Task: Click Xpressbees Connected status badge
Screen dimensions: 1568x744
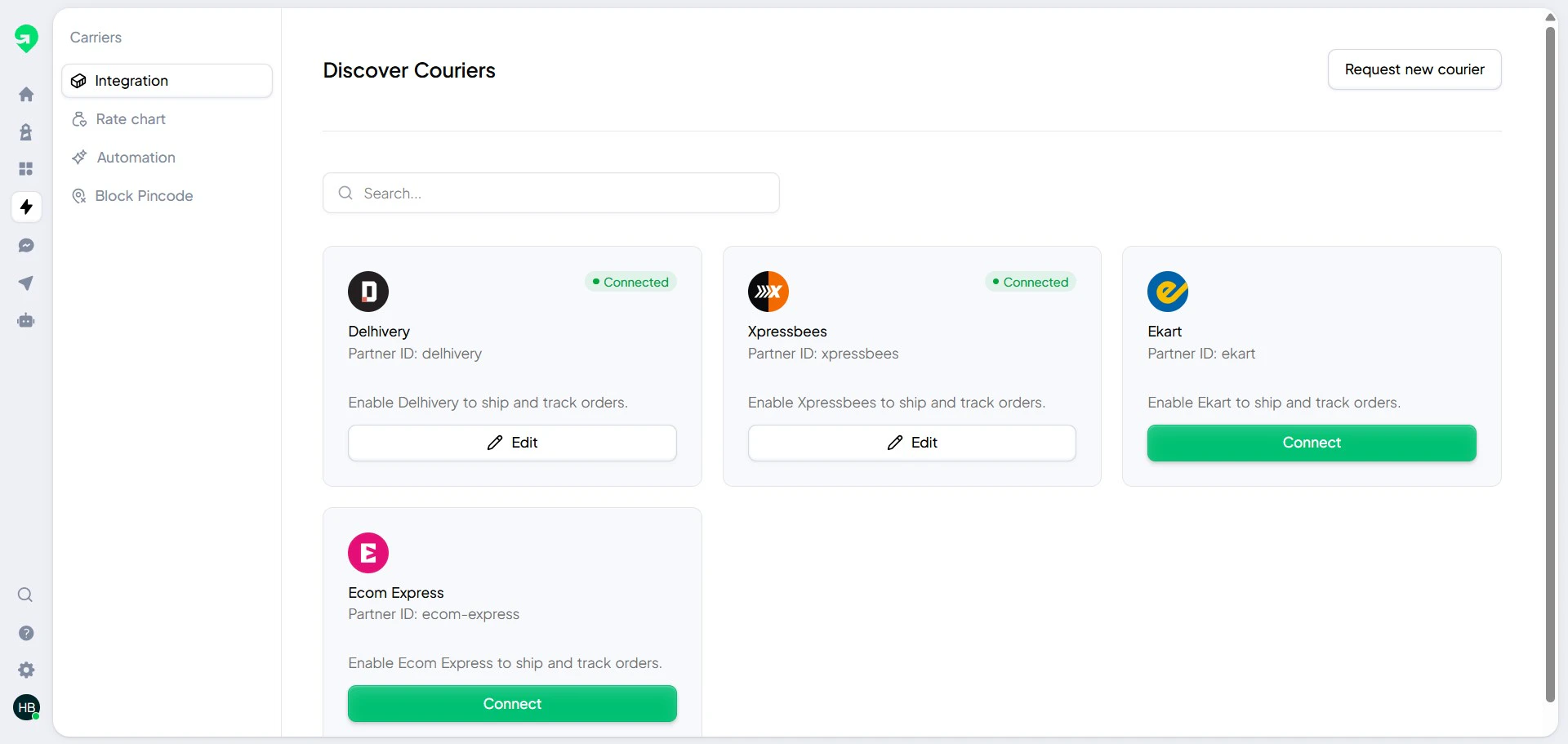Action: click(x=1031, y=282)
